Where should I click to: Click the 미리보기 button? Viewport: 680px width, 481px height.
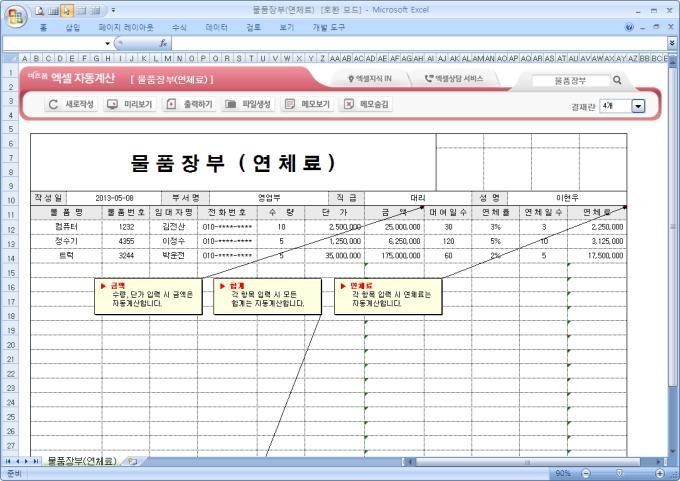pos(130,104)
